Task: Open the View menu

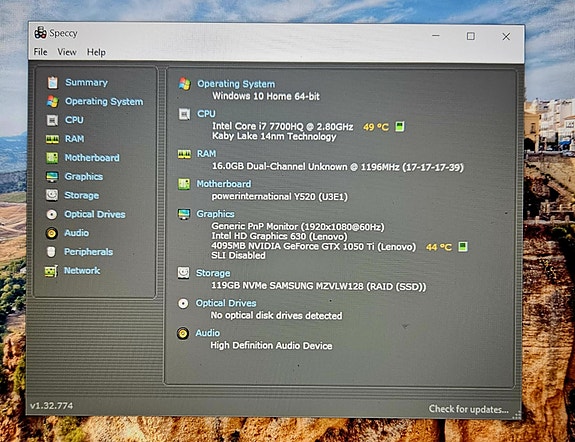Action: [x=67, y=52]
